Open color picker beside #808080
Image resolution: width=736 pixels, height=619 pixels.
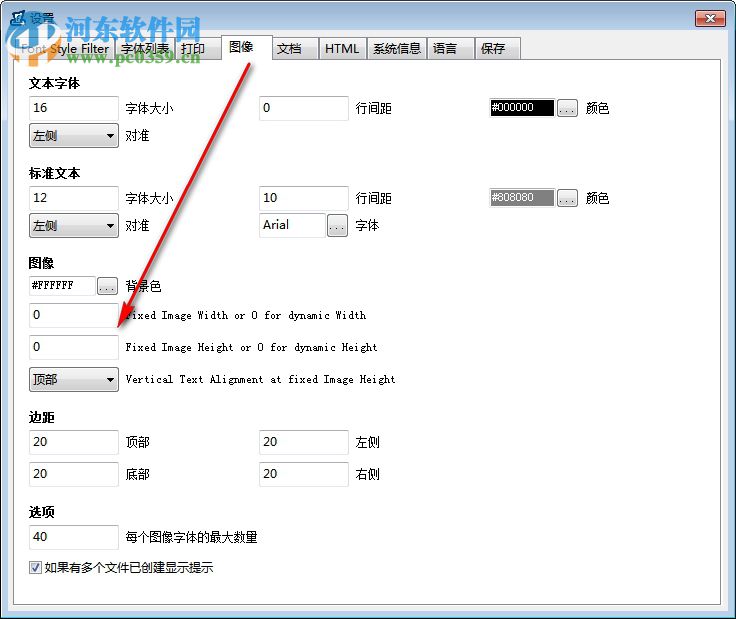click(567, 199)
